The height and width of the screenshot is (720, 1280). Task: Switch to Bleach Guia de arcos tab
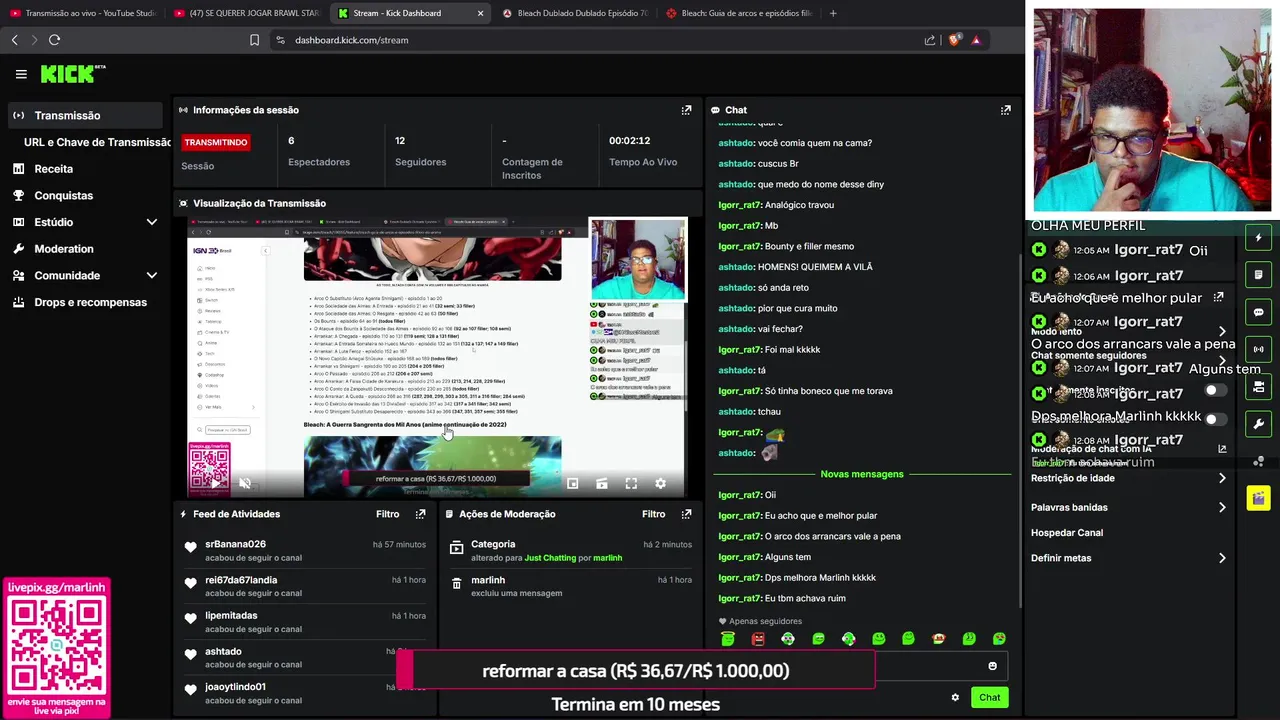738,13
